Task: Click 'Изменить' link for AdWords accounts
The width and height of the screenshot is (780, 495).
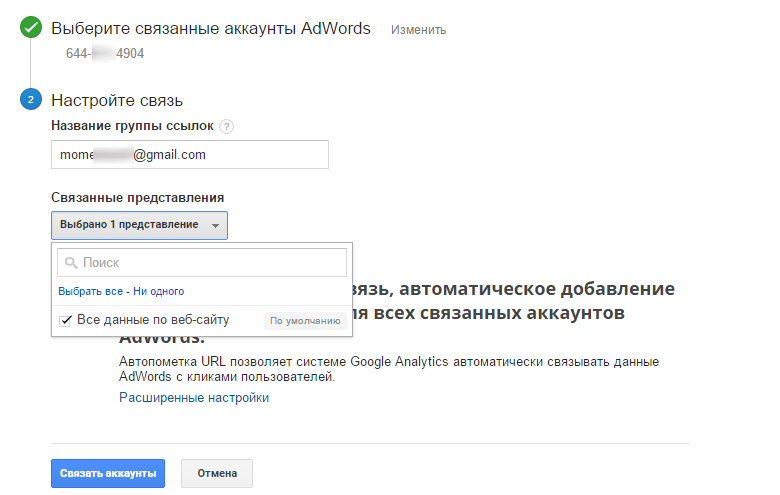Action: pyautogui.click(x=418, y=30)
